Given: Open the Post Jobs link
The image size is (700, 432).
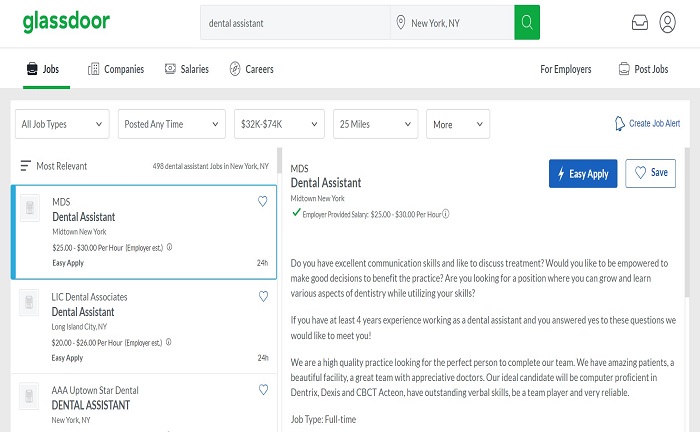Looking at the screenshot, I should tap(643, 69).
